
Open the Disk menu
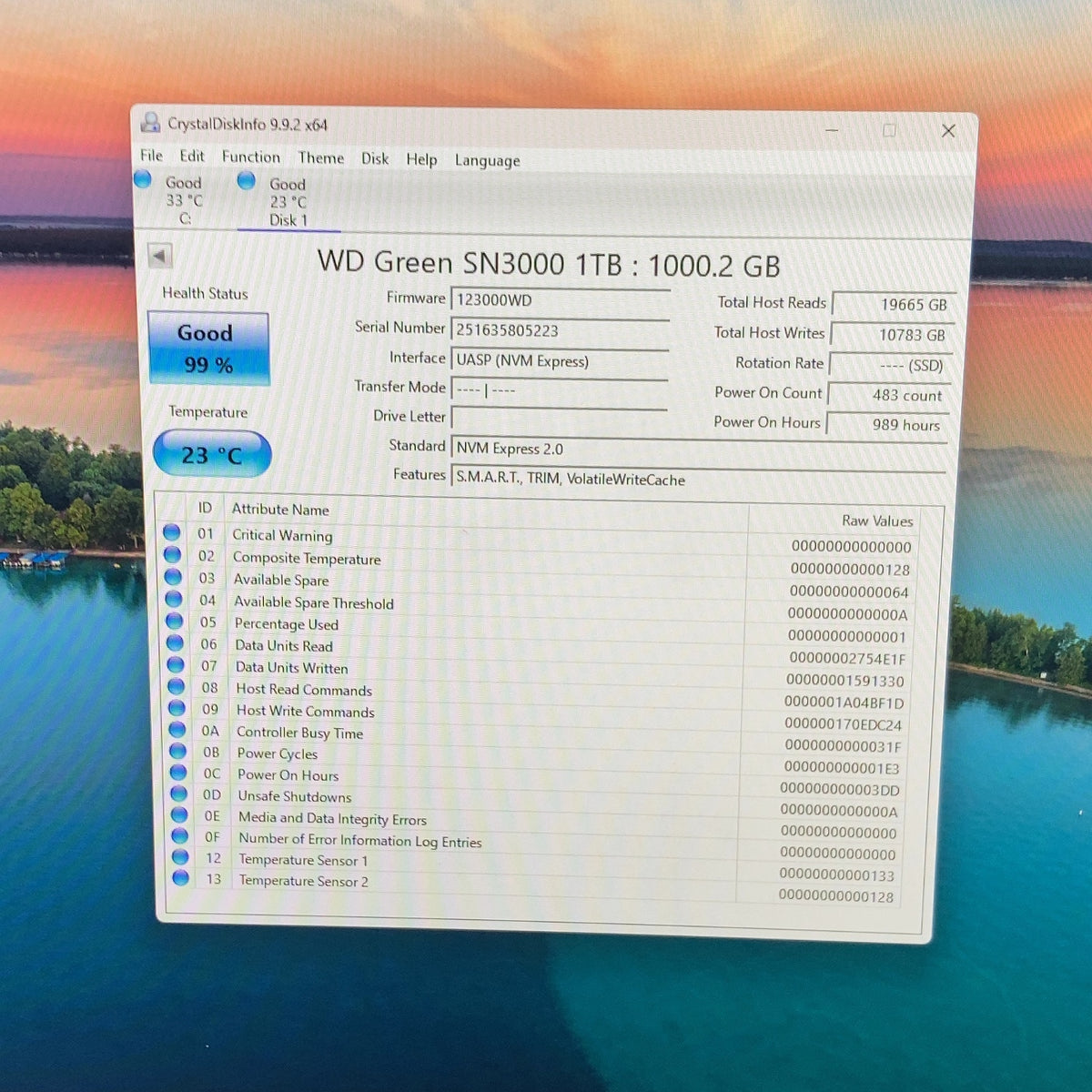375,159
